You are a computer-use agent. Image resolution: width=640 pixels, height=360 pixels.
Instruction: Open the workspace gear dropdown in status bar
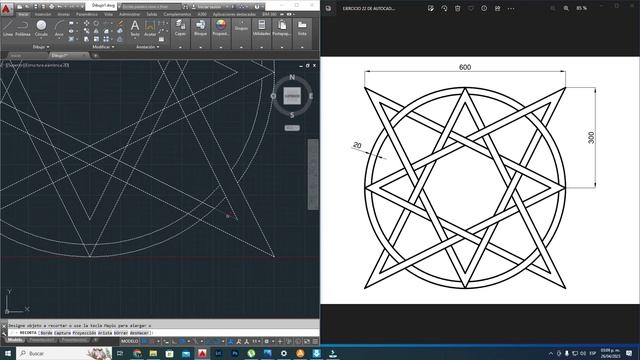pyautogui.click(x=273, y=341)
